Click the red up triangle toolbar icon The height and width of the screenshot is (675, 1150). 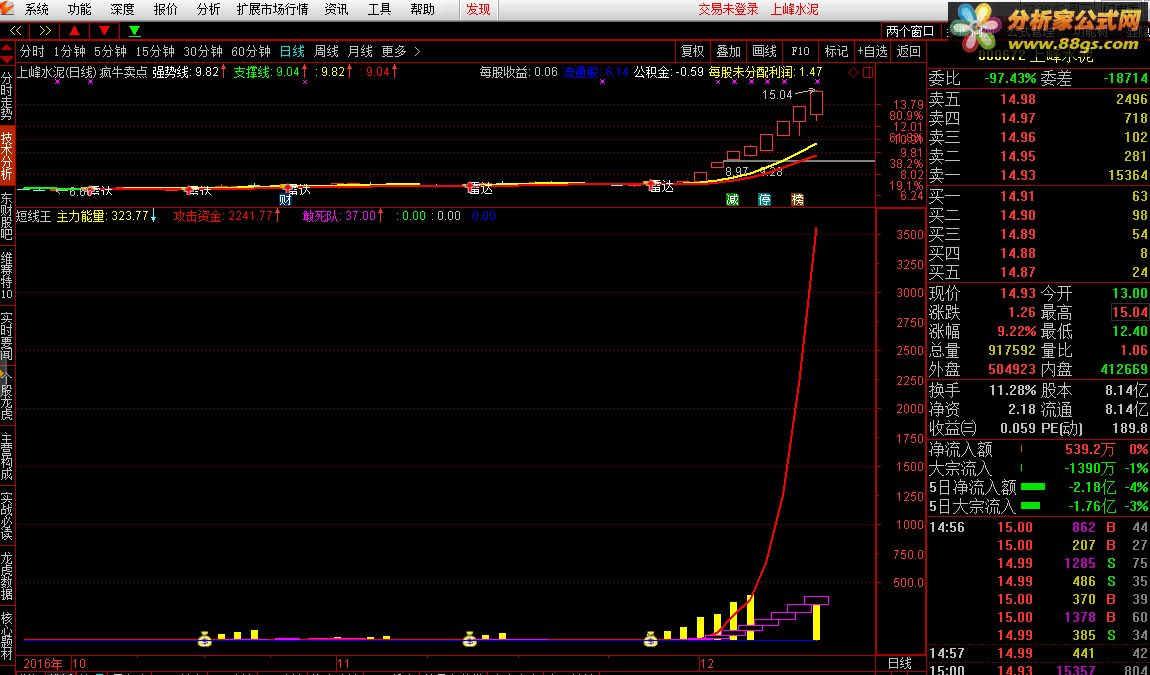tap(75, 30)
